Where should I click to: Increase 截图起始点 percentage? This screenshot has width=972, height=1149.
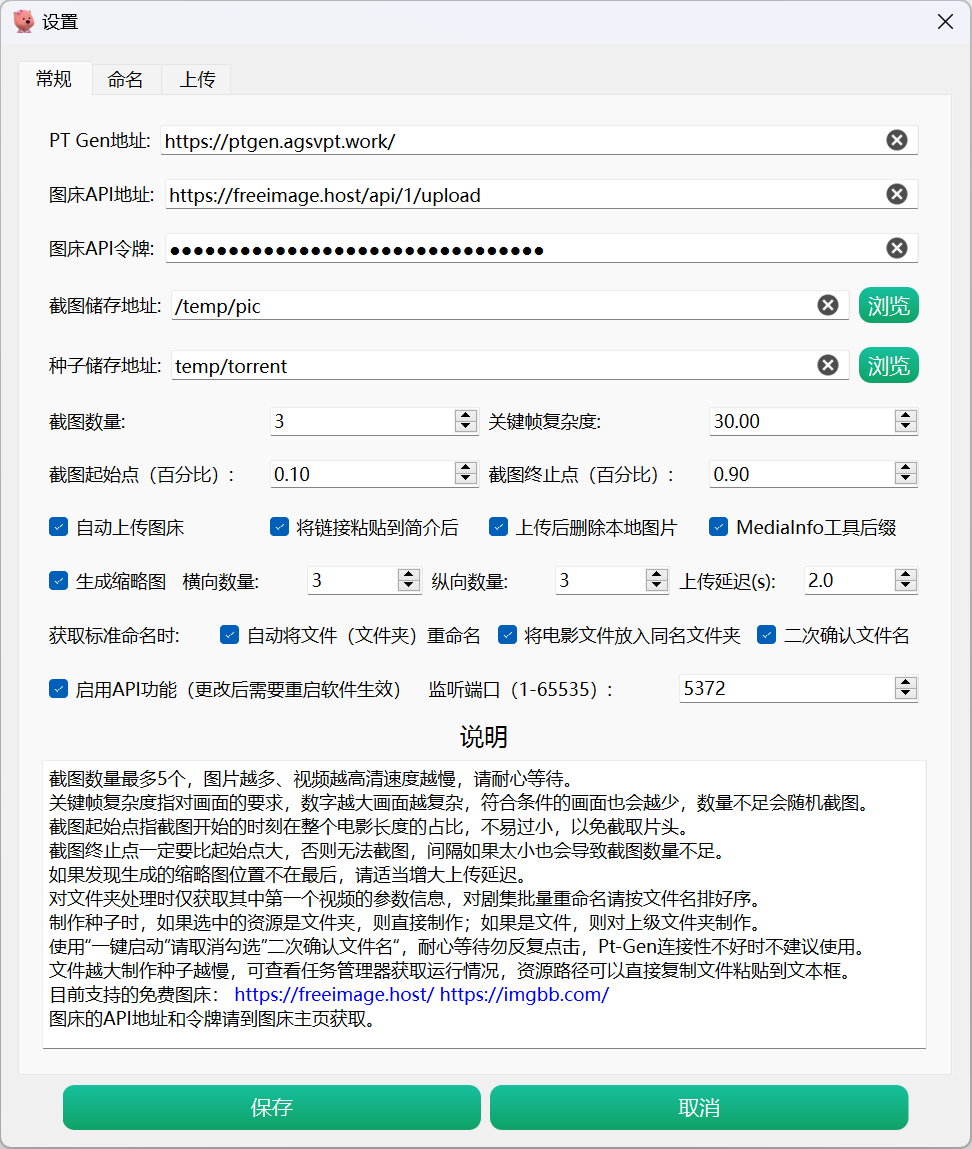pyautogui.click(x=465, y=468)
